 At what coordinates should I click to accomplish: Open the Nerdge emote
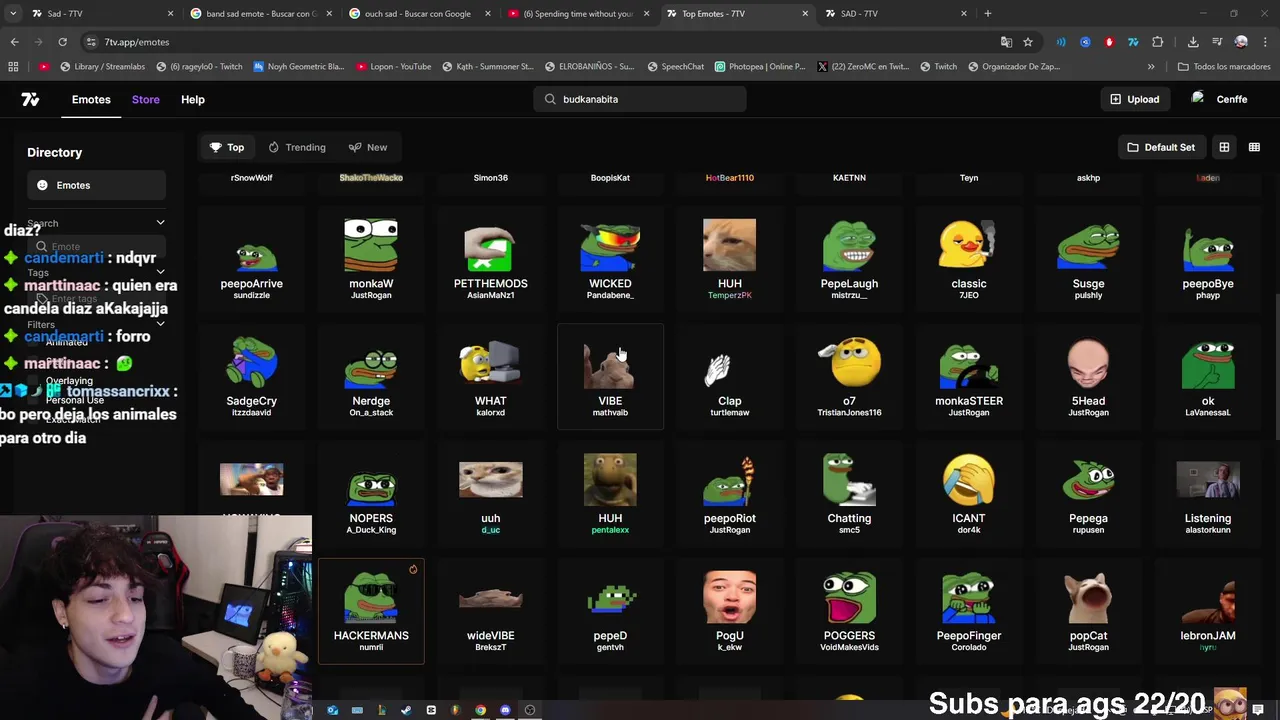pyautogui.click(x=371, y=377)
